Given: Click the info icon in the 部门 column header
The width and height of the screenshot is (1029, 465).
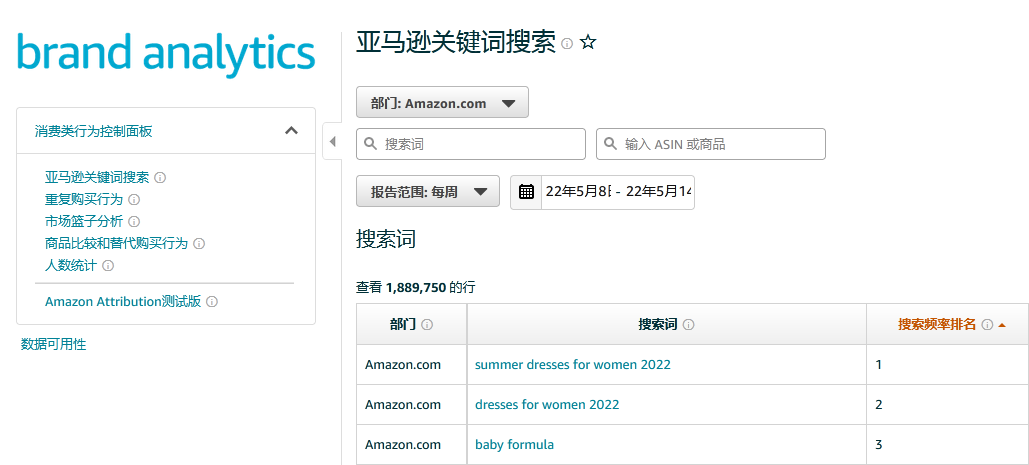Looking at the screenshot, I should [427, 325].
